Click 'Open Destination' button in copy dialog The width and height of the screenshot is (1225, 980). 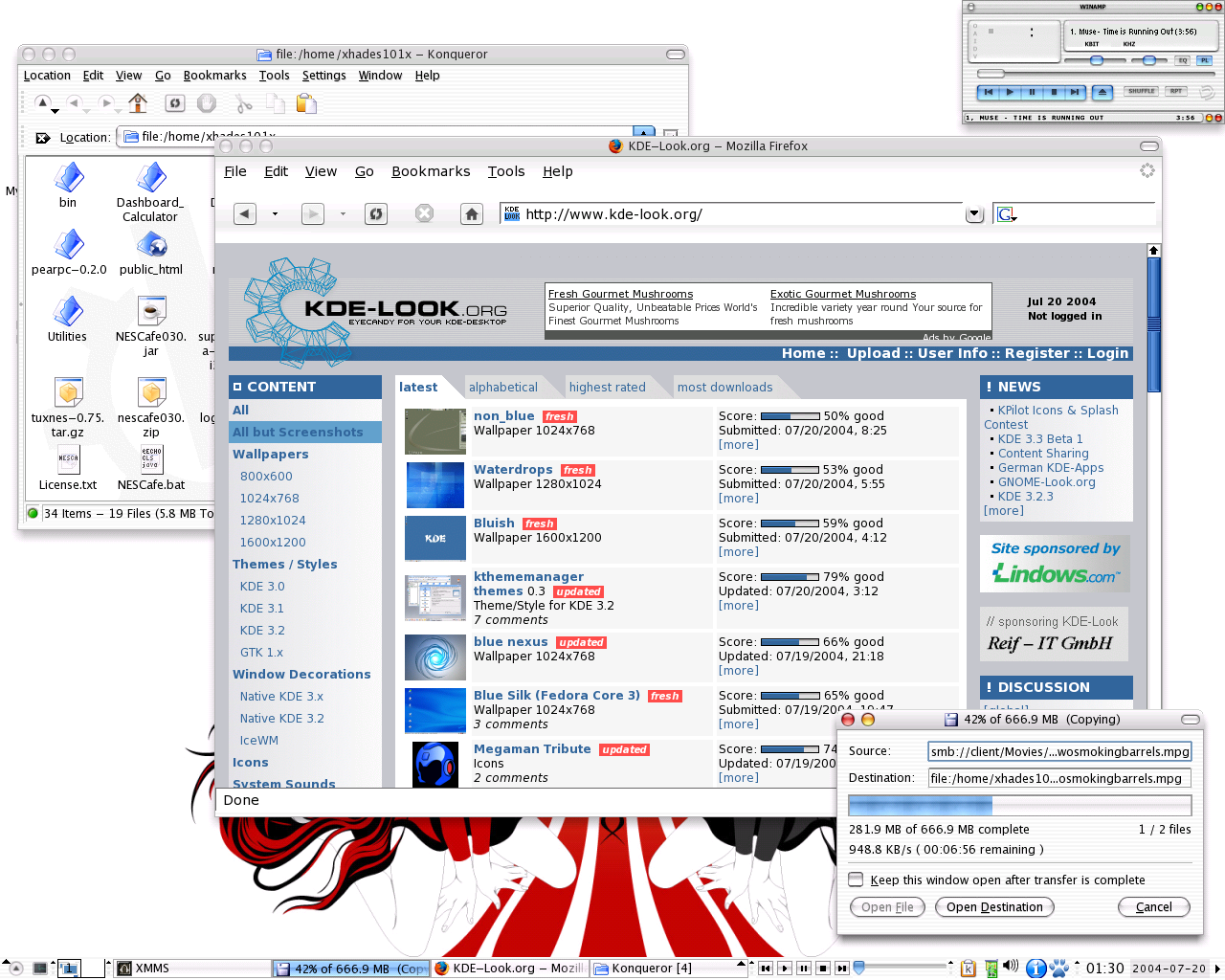994,907
